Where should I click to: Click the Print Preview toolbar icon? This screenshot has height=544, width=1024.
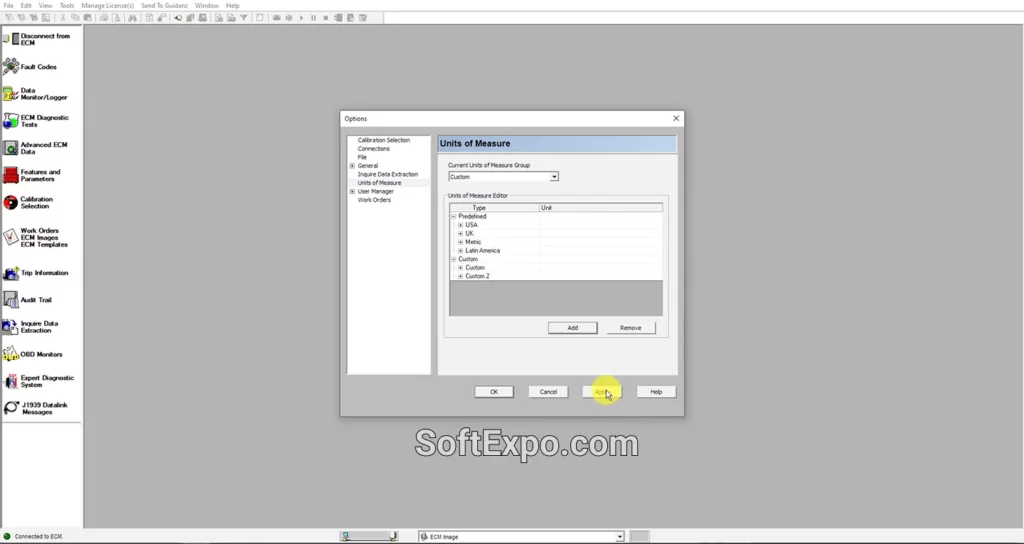[x=116, y=18]
